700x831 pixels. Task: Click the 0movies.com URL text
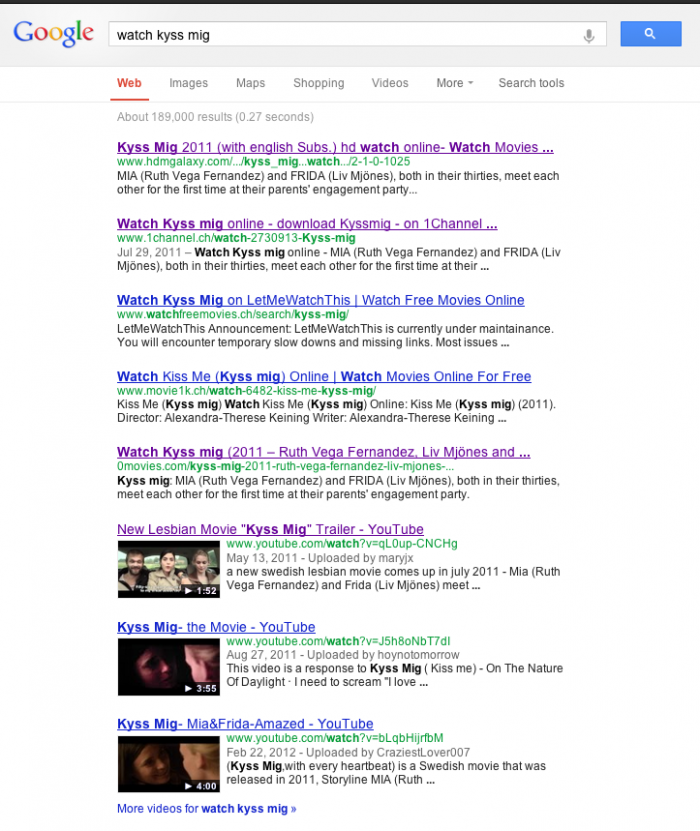pos(285,466)
